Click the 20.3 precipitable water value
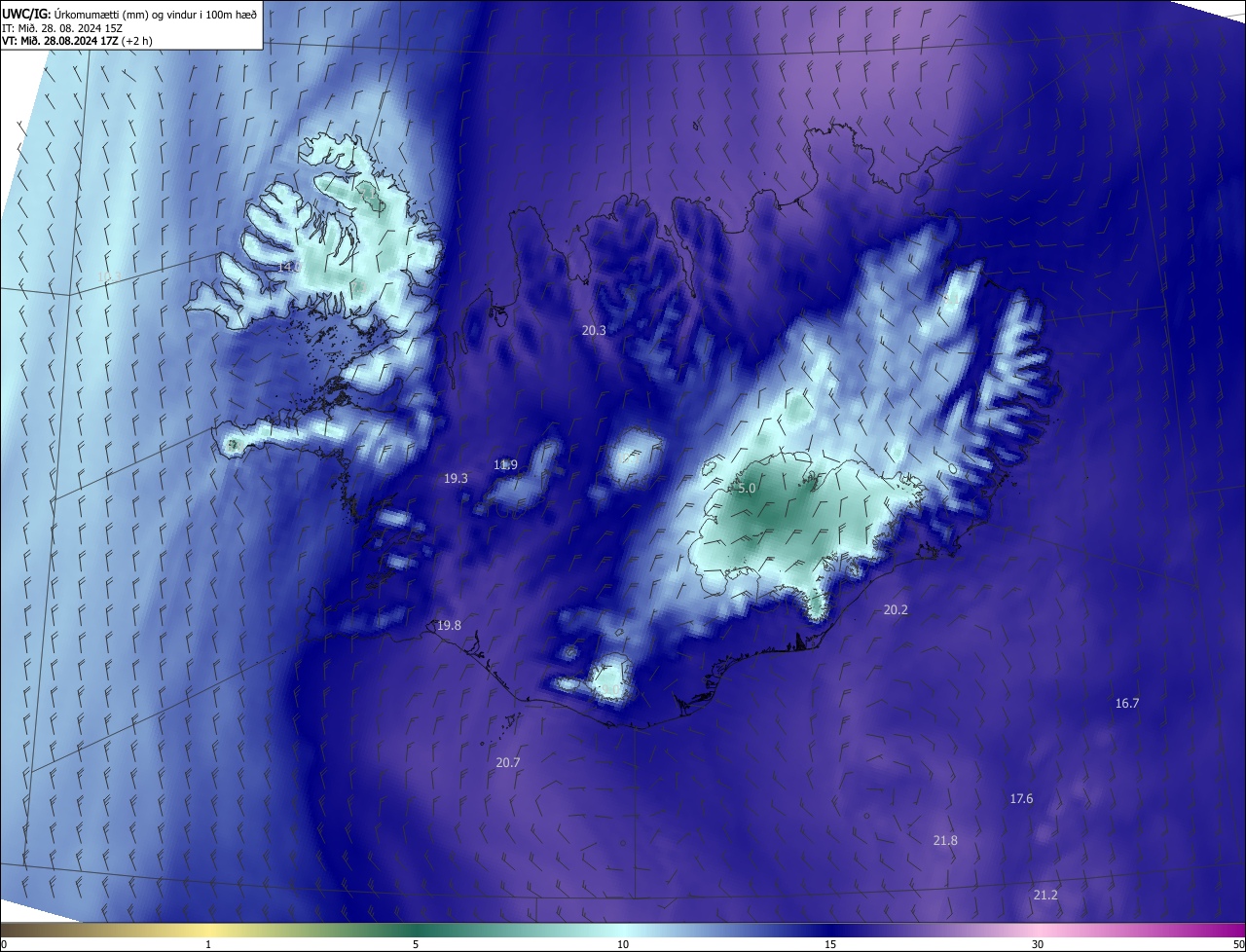The image size is (1246, 952). pos(594,331)
